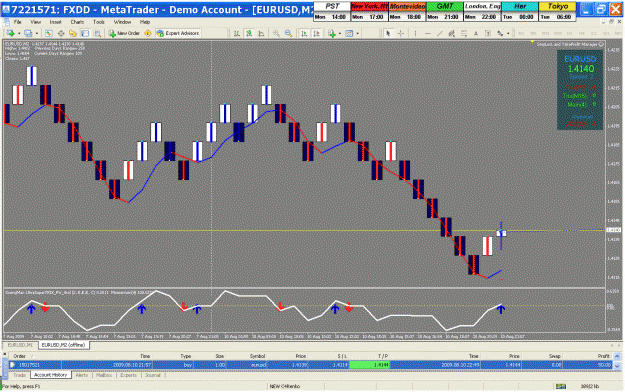Open the Charts menu
Image resolution: width=625 pixels, height=392 pixels.
click(77, 22)
